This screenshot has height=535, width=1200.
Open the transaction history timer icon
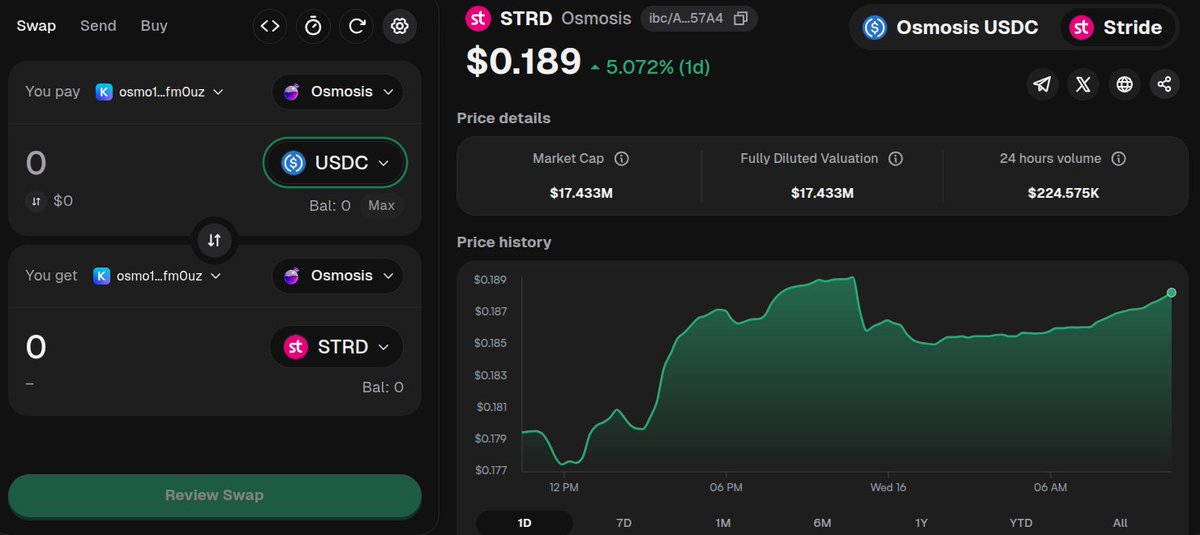point(313,26)
